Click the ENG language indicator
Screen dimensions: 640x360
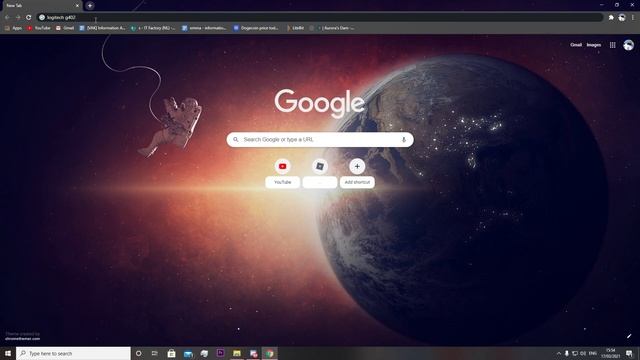[x=593, y=353]
